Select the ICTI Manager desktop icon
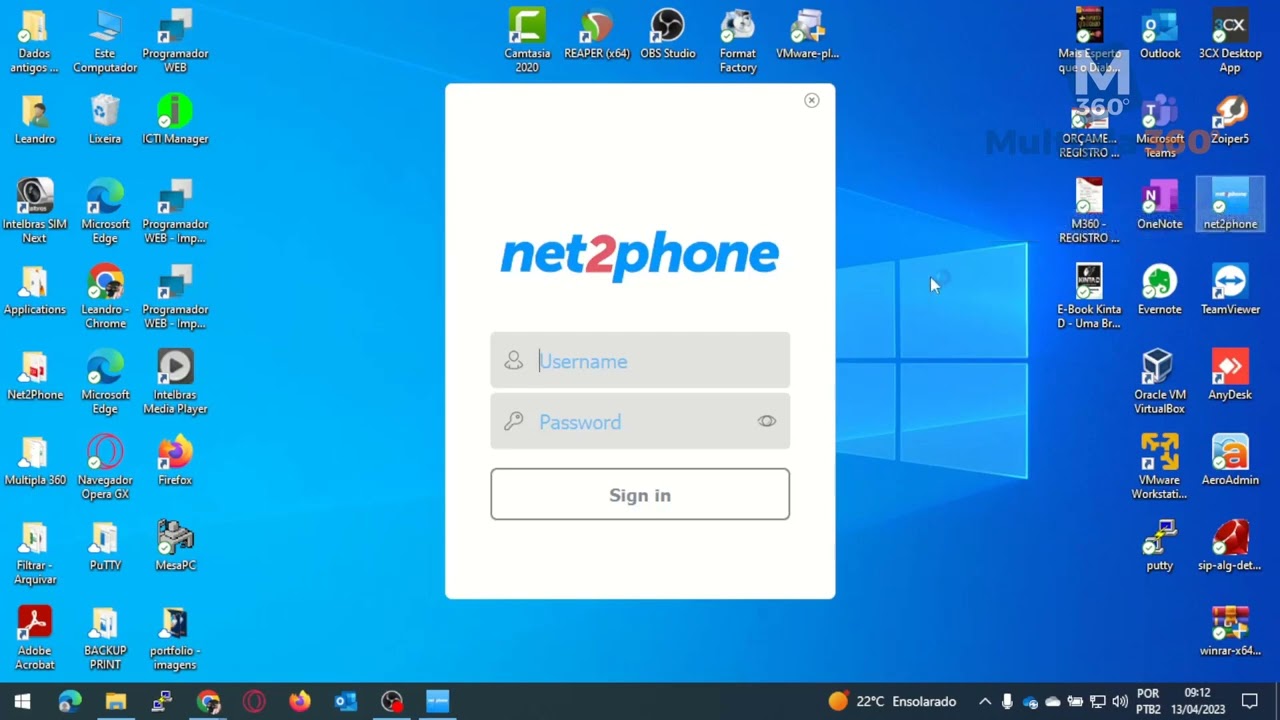The image size is (1280, 720). coord(175,120)
